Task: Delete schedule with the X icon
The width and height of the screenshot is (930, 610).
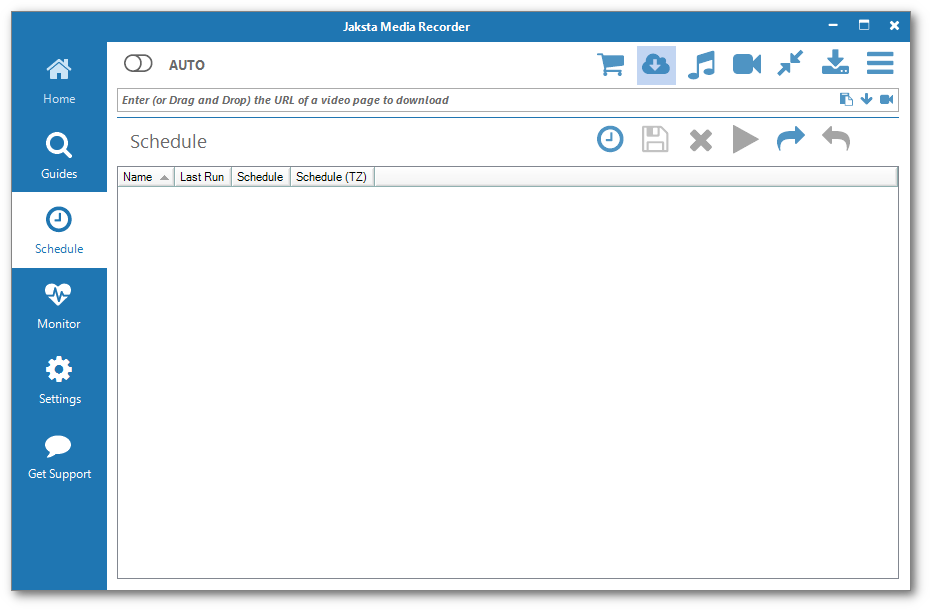Action: [x=700, y=141]
